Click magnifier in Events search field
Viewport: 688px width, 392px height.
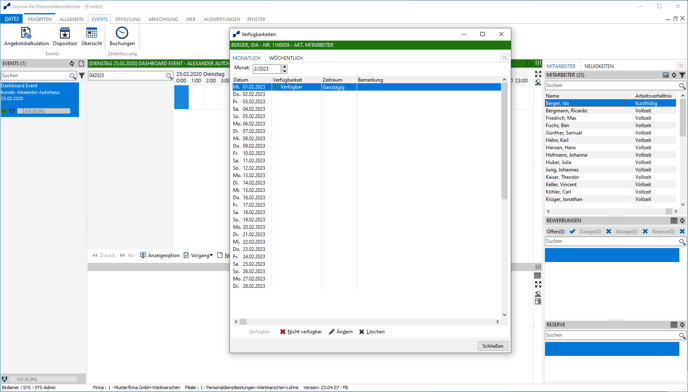point(72,76)
